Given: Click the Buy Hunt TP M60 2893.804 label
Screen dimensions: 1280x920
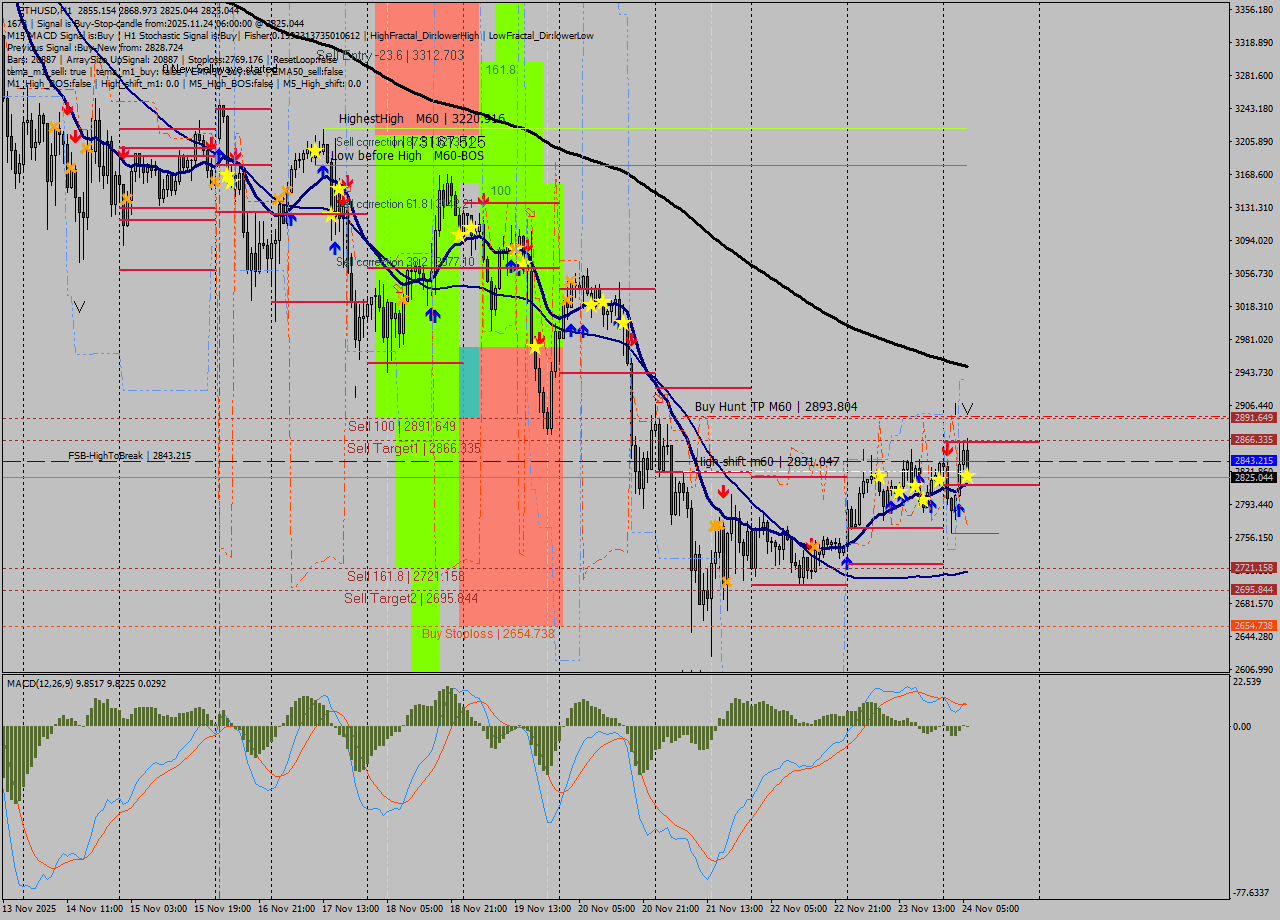Looking at the screenshot, I should (775, 406).
